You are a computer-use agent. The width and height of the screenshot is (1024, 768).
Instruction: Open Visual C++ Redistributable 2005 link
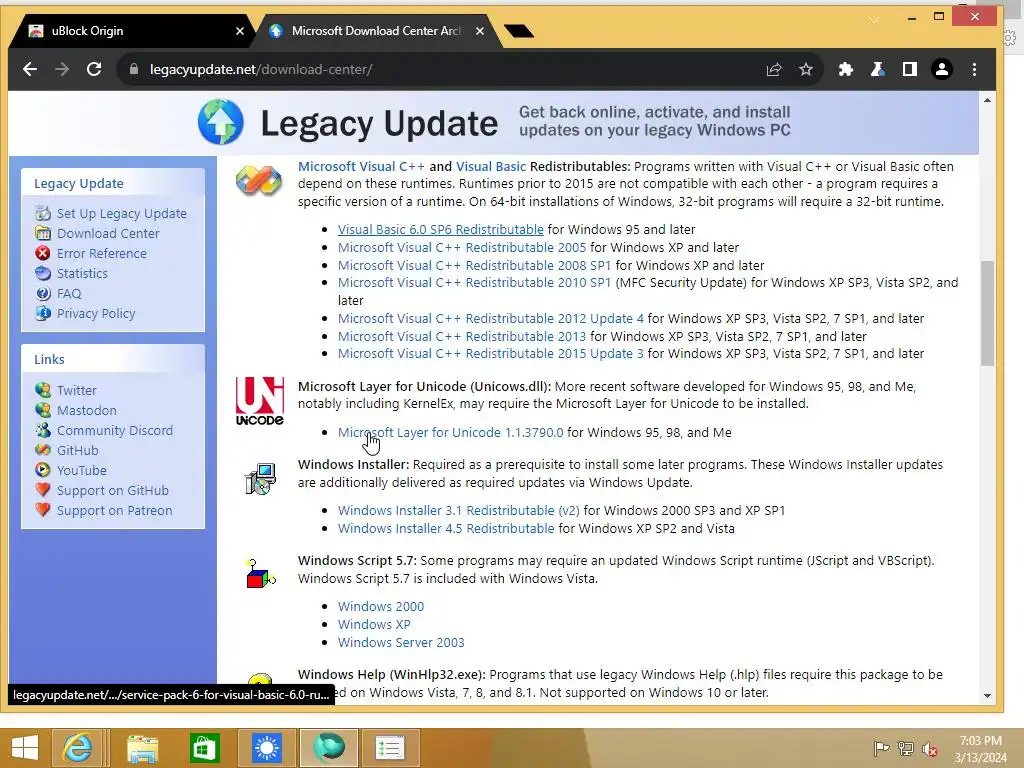tap(462, 248)
